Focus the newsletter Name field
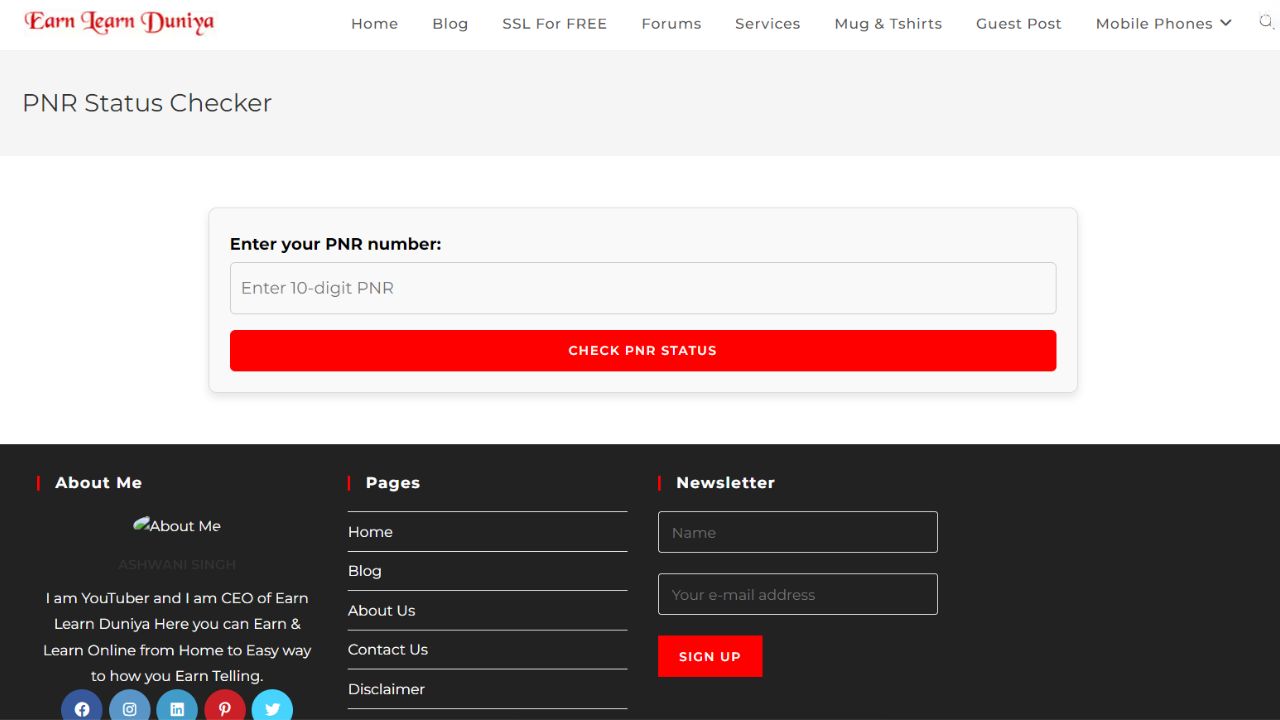The width and height of the screenshot is (1280, 720). 798,532
